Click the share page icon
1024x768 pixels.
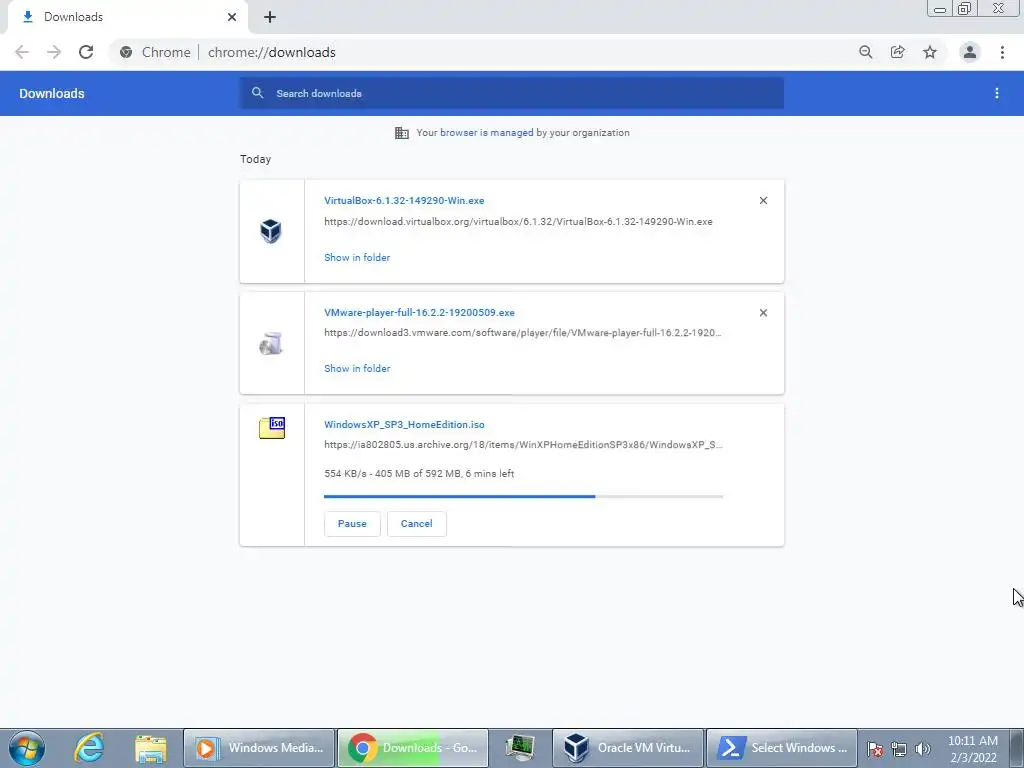coord(898,52)
